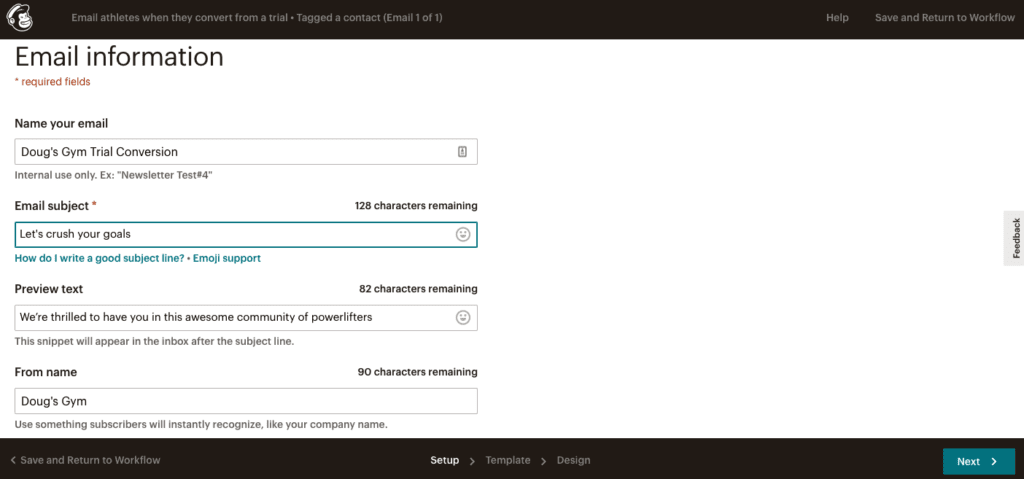This screenshot has height=479, width=1024.
Task: Open the Emoji support link
Action: (x=227, y=258)
